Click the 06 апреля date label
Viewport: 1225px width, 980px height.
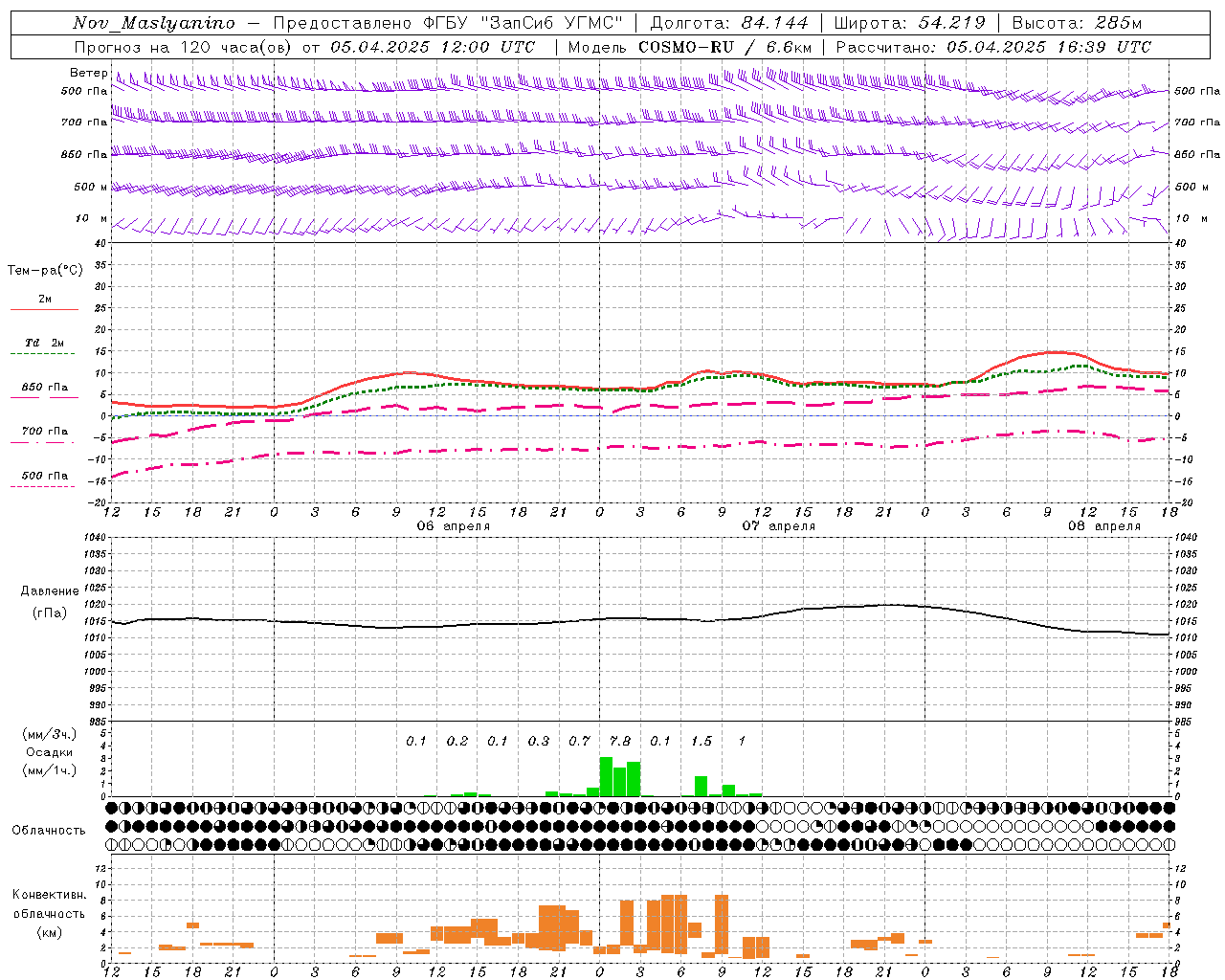click(x=453, y=526)
